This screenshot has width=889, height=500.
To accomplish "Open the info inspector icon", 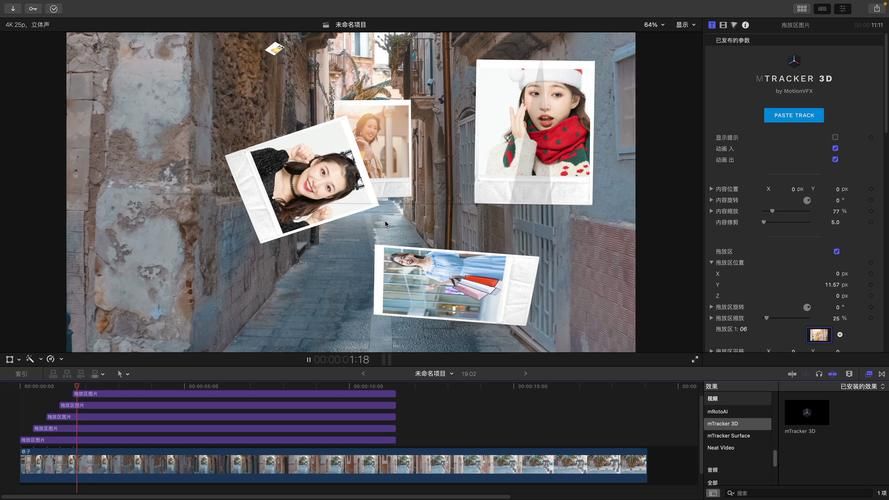I will [x=745, y=25].
